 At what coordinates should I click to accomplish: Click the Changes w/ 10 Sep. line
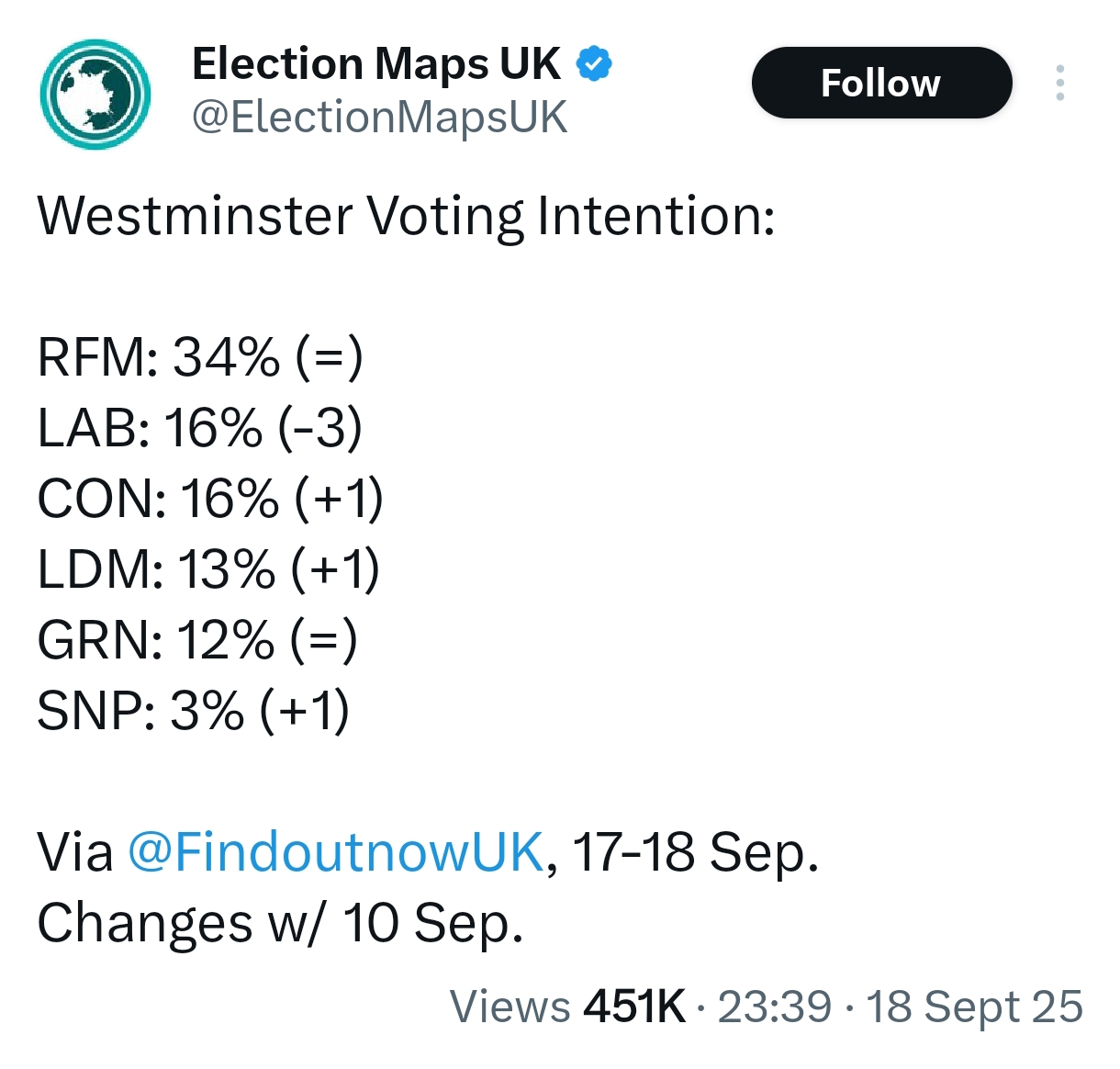(x=280, y=922)
